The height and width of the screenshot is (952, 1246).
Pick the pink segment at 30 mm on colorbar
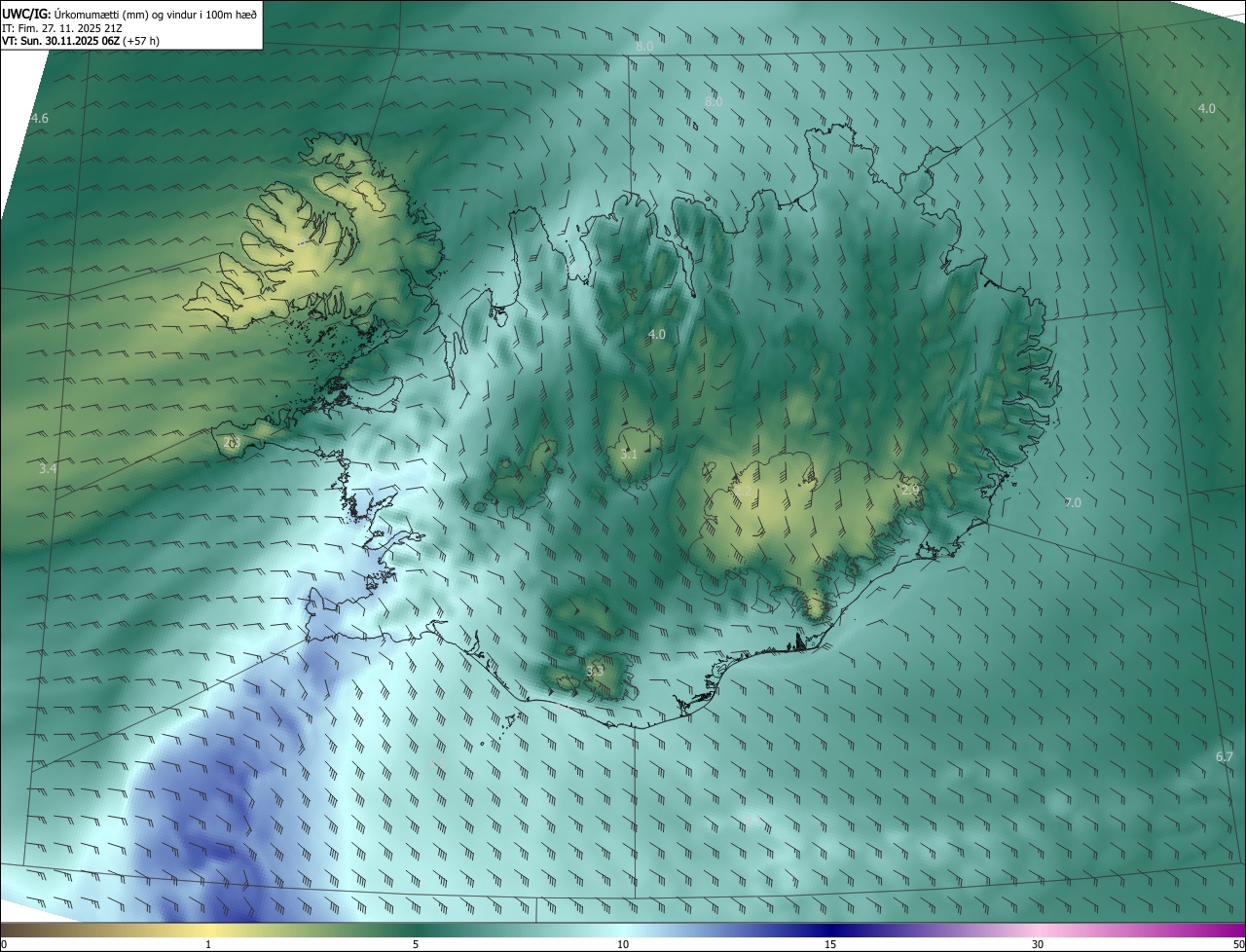[x=1038, y=930]
